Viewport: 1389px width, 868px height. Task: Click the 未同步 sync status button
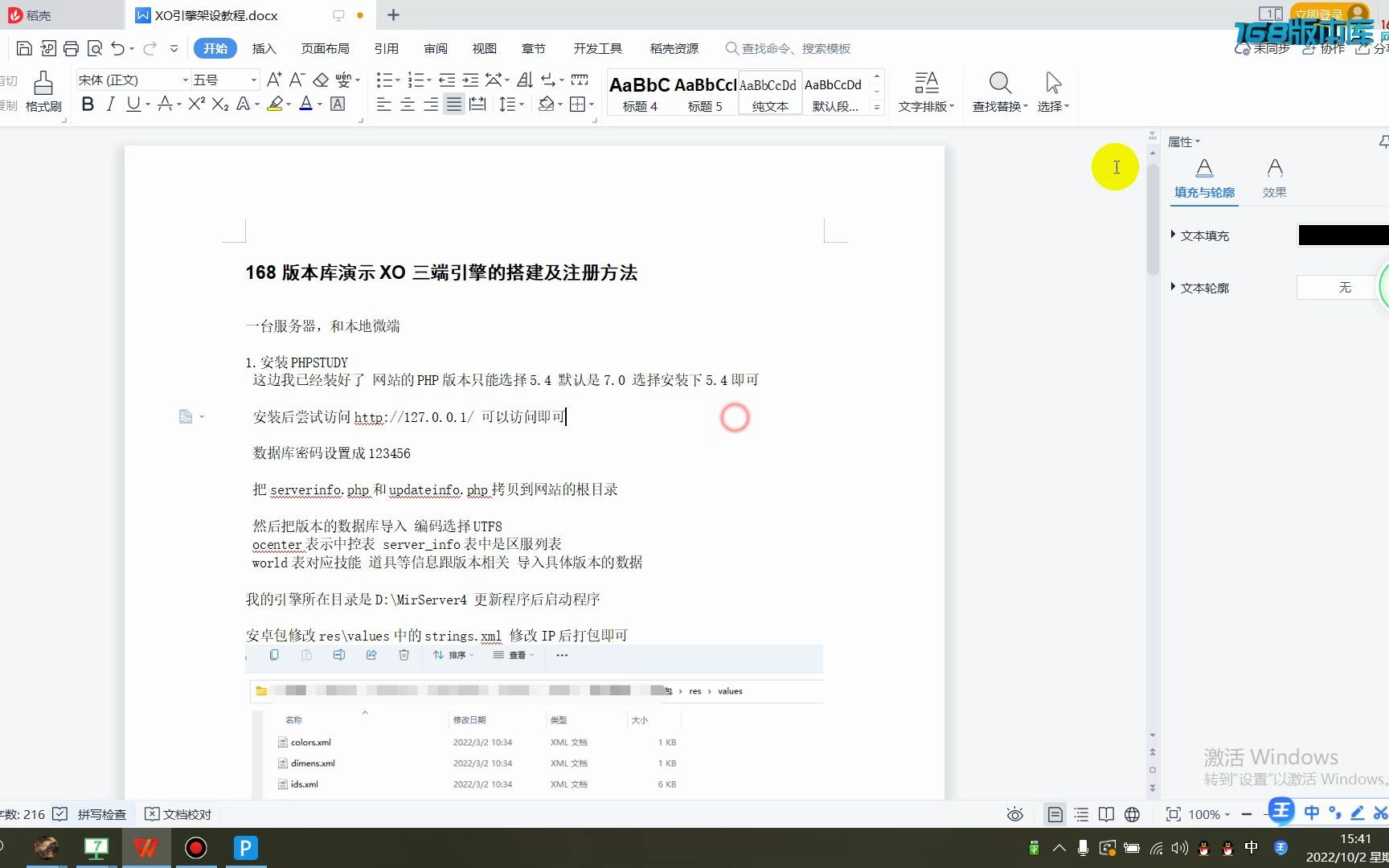(1262, 48)
